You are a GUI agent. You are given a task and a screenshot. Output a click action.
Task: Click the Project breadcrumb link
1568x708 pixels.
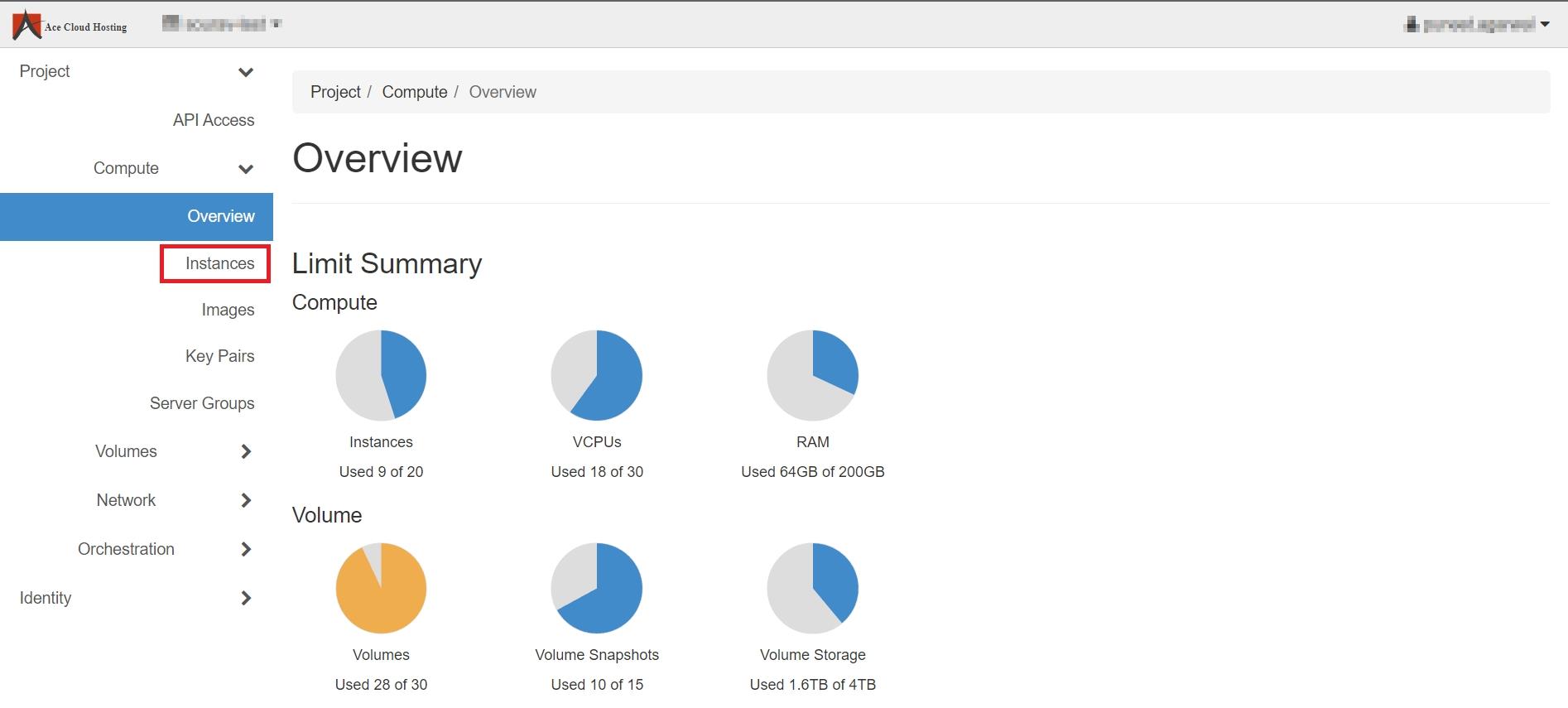pyautogui.click(x=335, y=92)
